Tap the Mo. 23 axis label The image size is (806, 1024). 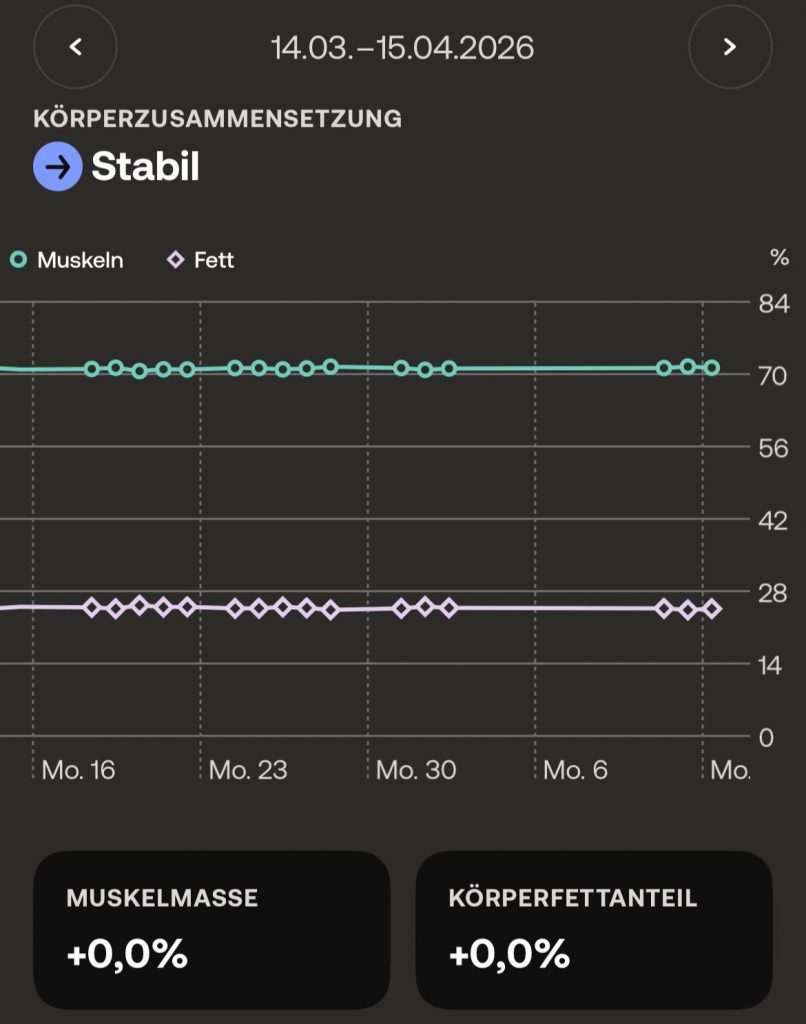click(x=248, y=771)
